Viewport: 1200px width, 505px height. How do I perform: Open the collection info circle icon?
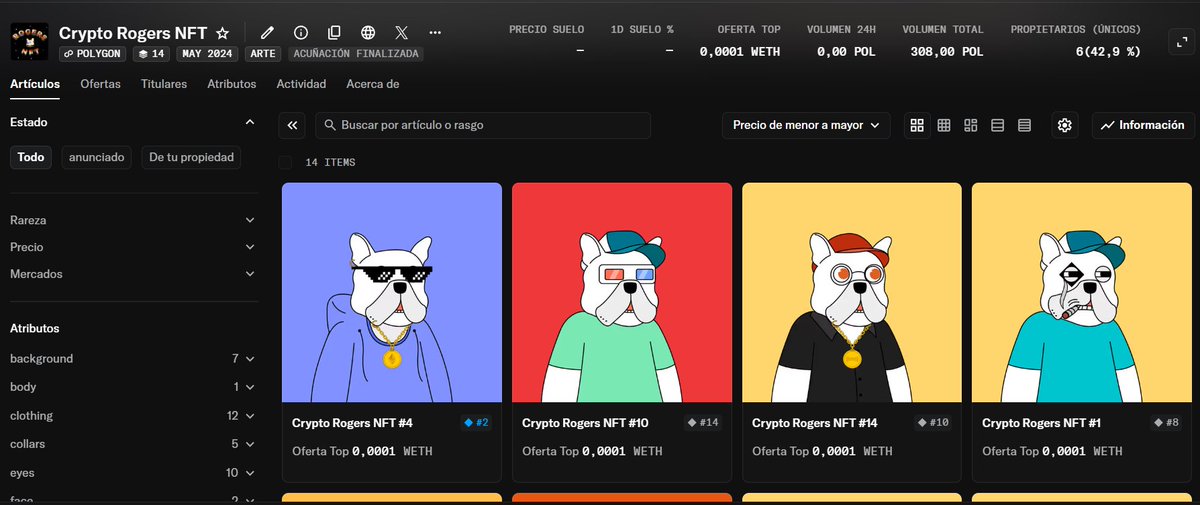pos(301,33)
